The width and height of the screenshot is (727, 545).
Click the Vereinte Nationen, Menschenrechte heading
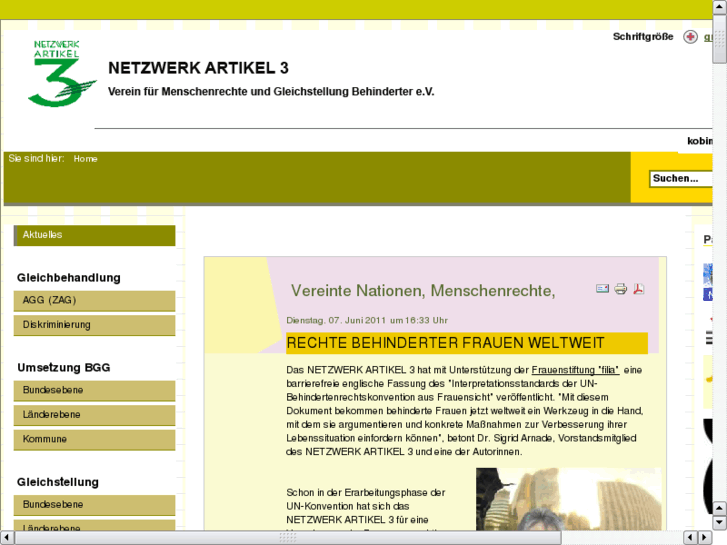point(423,291)
